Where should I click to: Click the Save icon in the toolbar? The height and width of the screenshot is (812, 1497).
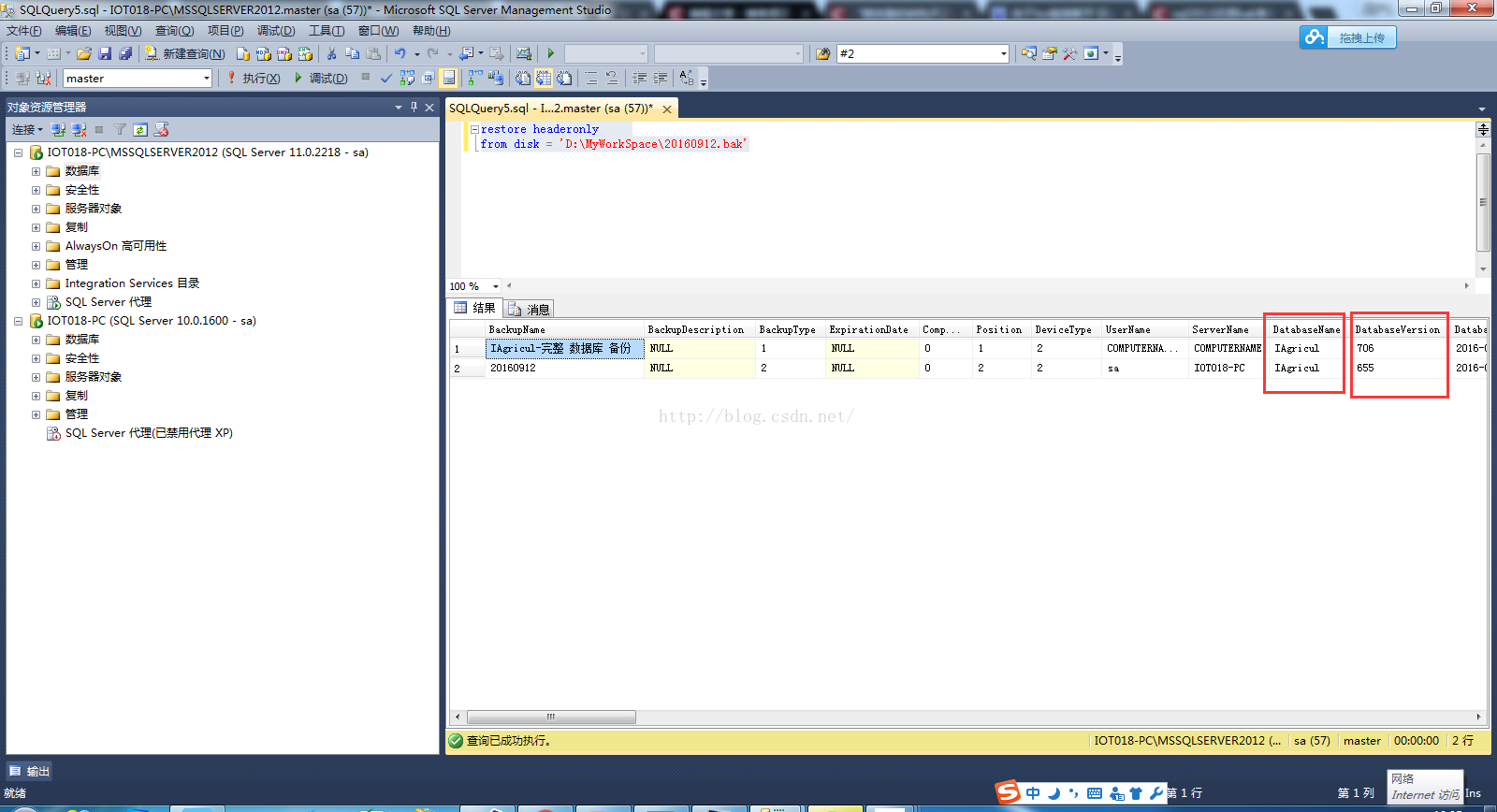click(x=105, y=54)
